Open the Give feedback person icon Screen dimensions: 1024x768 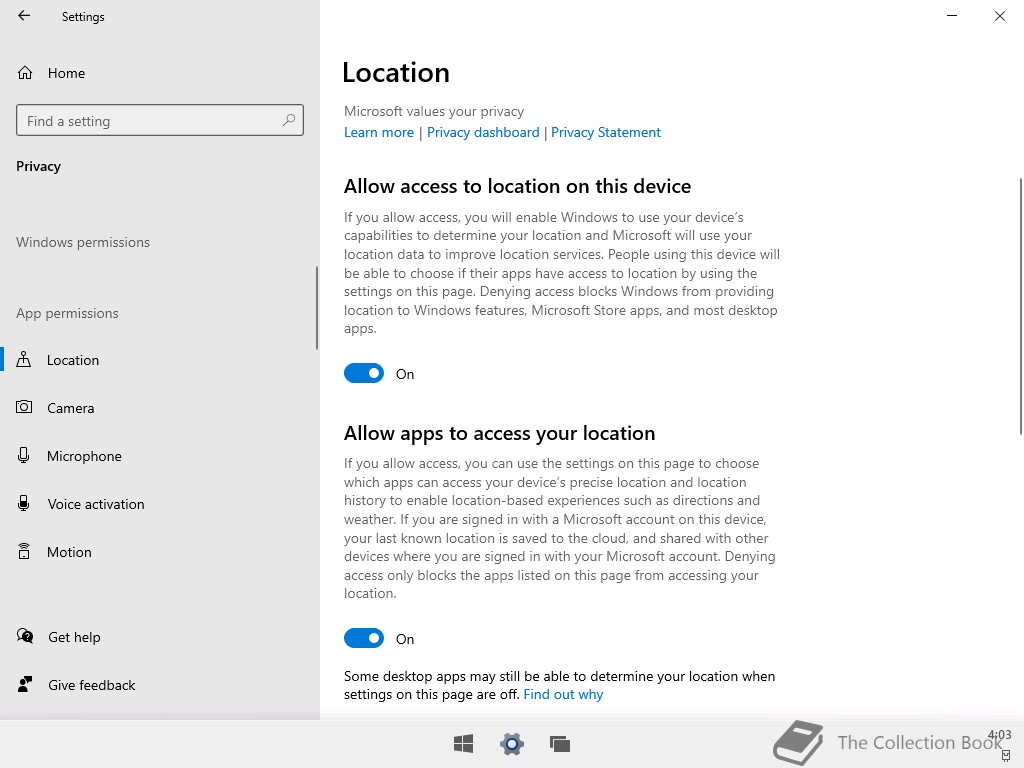[25, 684]
